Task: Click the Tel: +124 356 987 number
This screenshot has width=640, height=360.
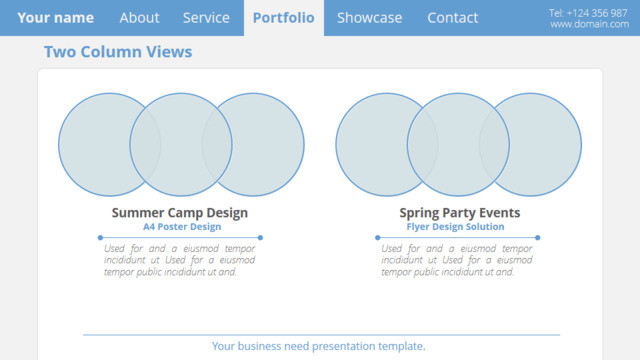Action: point(588,13)
